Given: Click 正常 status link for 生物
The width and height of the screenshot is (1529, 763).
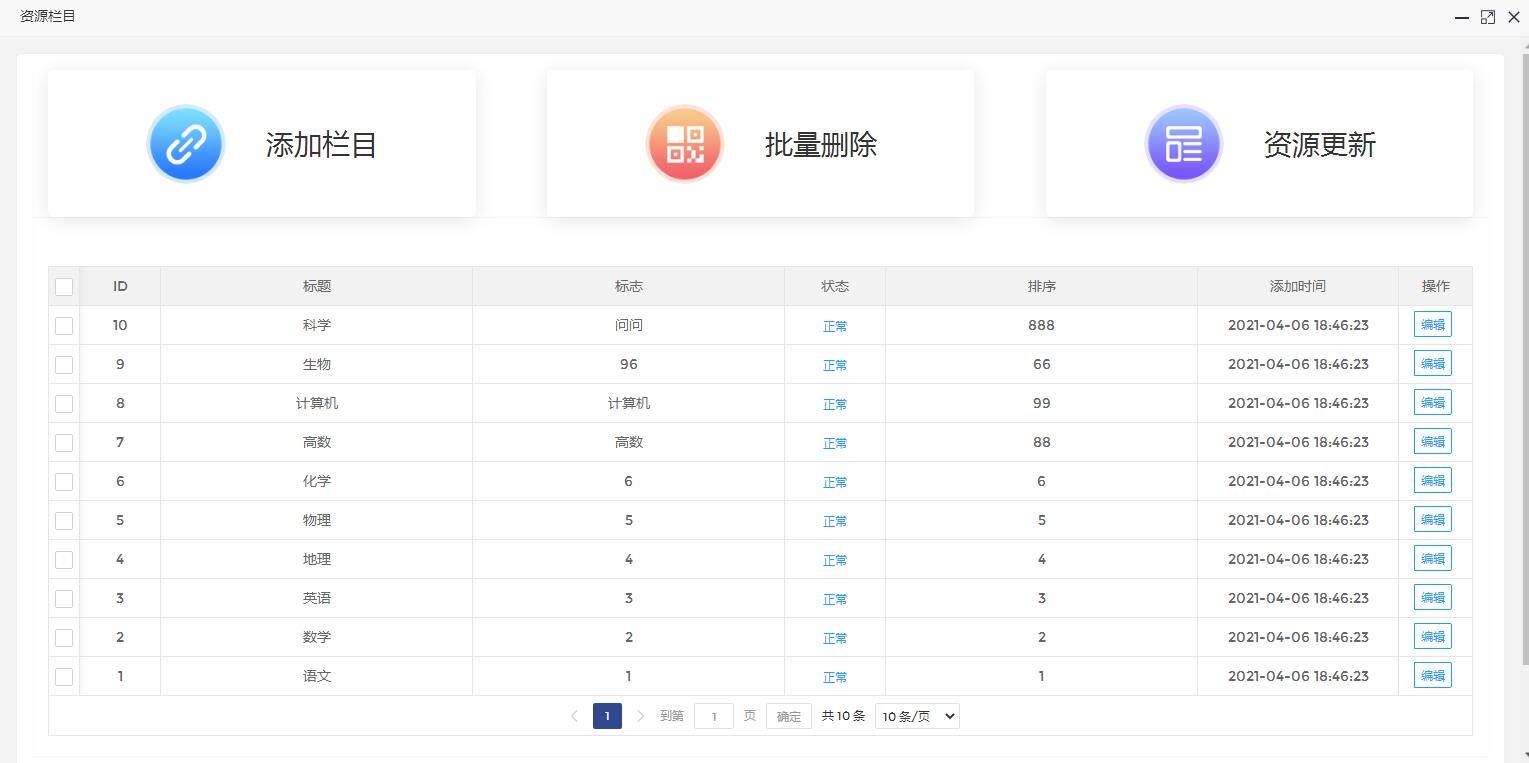Looking at the screenshot, I should 834,365.
